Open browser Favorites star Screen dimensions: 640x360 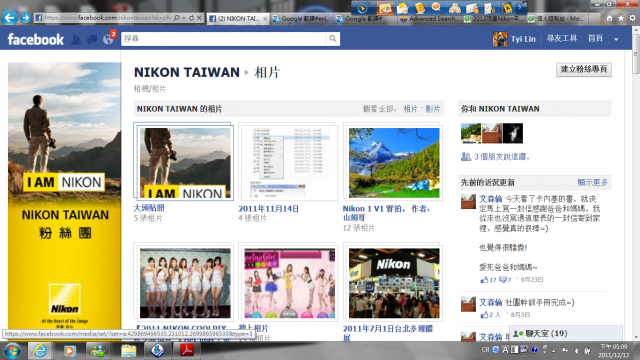tap(621, 18)
